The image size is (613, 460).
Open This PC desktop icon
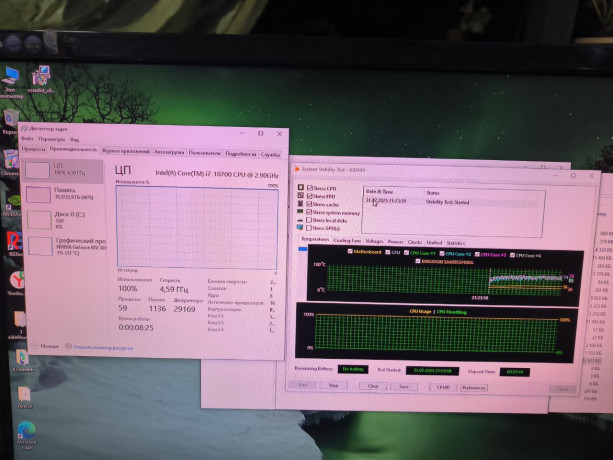coord(10,76)
